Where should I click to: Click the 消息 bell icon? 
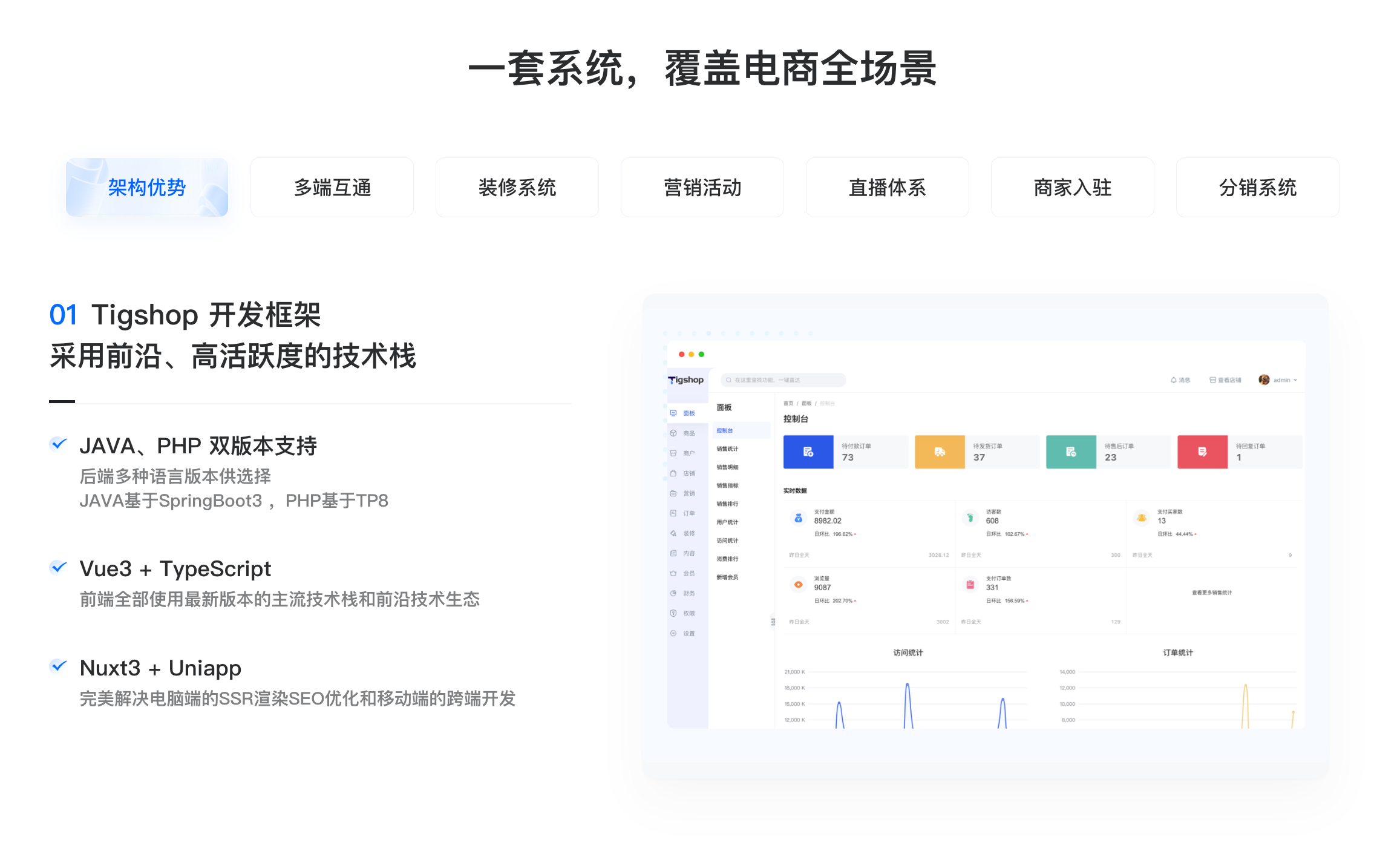1174,380
